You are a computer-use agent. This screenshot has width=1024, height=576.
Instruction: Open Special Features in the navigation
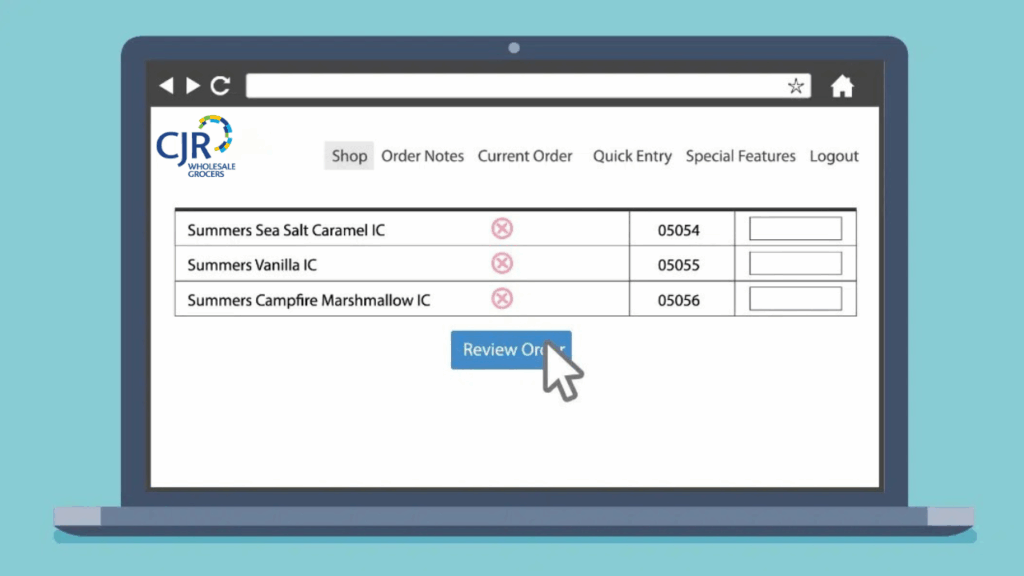pyautogui.click(x=740, y=156)
